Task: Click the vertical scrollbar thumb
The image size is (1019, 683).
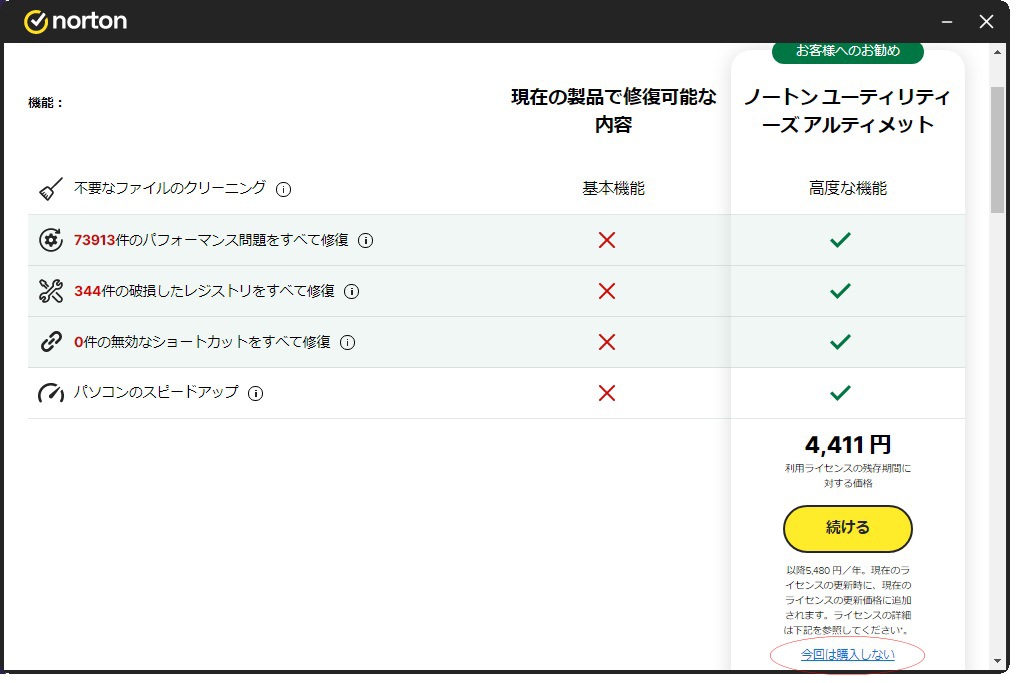Action: click(998, 149)
